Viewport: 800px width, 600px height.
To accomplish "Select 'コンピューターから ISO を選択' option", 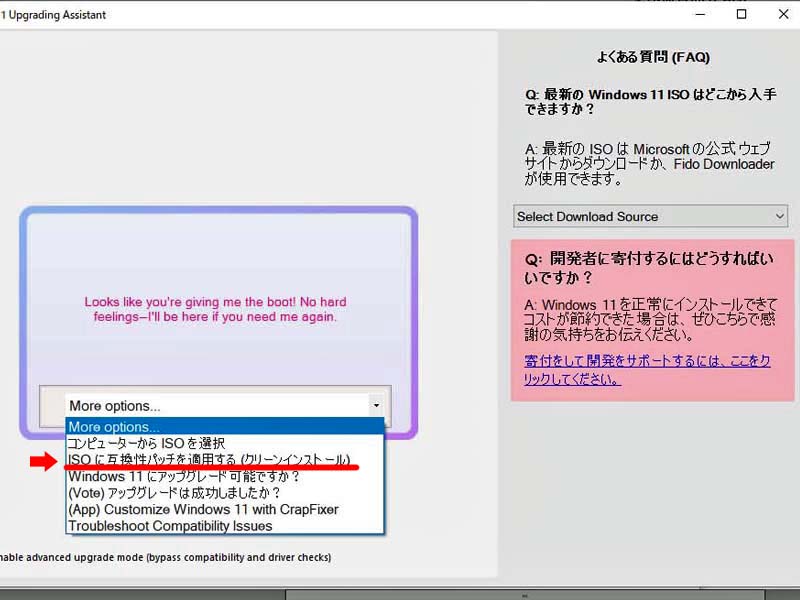I will coord(146,442).
